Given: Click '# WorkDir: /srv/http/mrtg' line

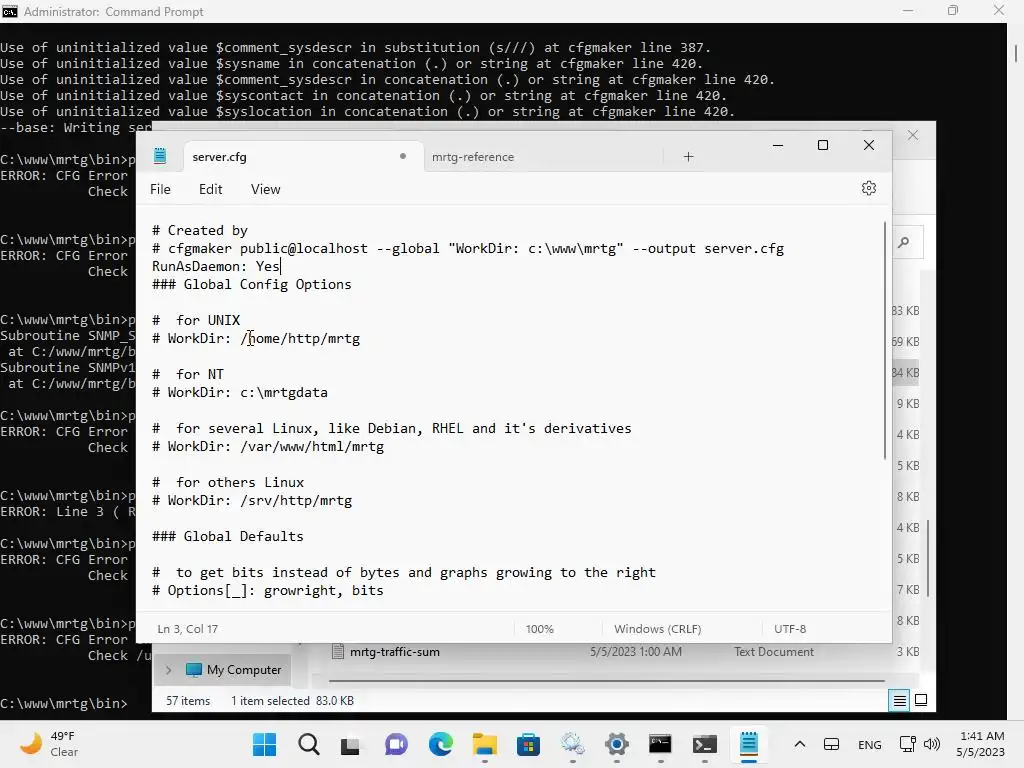Looking at the screenshot, I should pyautogui.click(x=252, y=501).
